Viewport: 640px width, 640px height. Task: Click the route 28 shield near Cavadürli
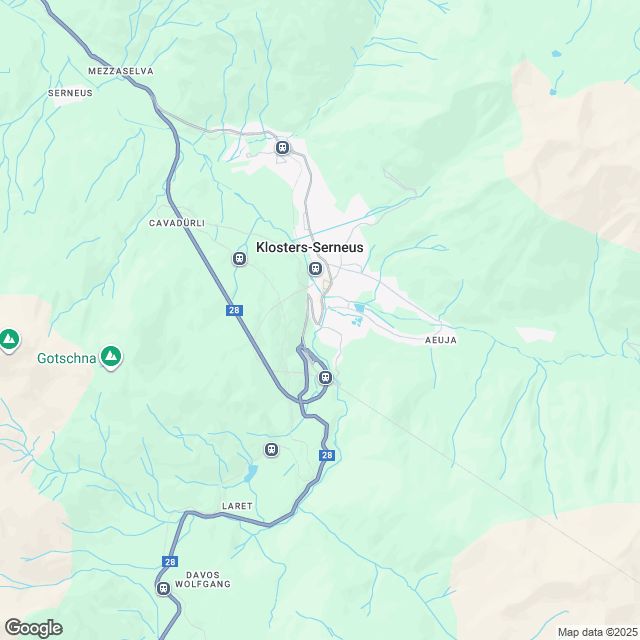pos(234,310)
